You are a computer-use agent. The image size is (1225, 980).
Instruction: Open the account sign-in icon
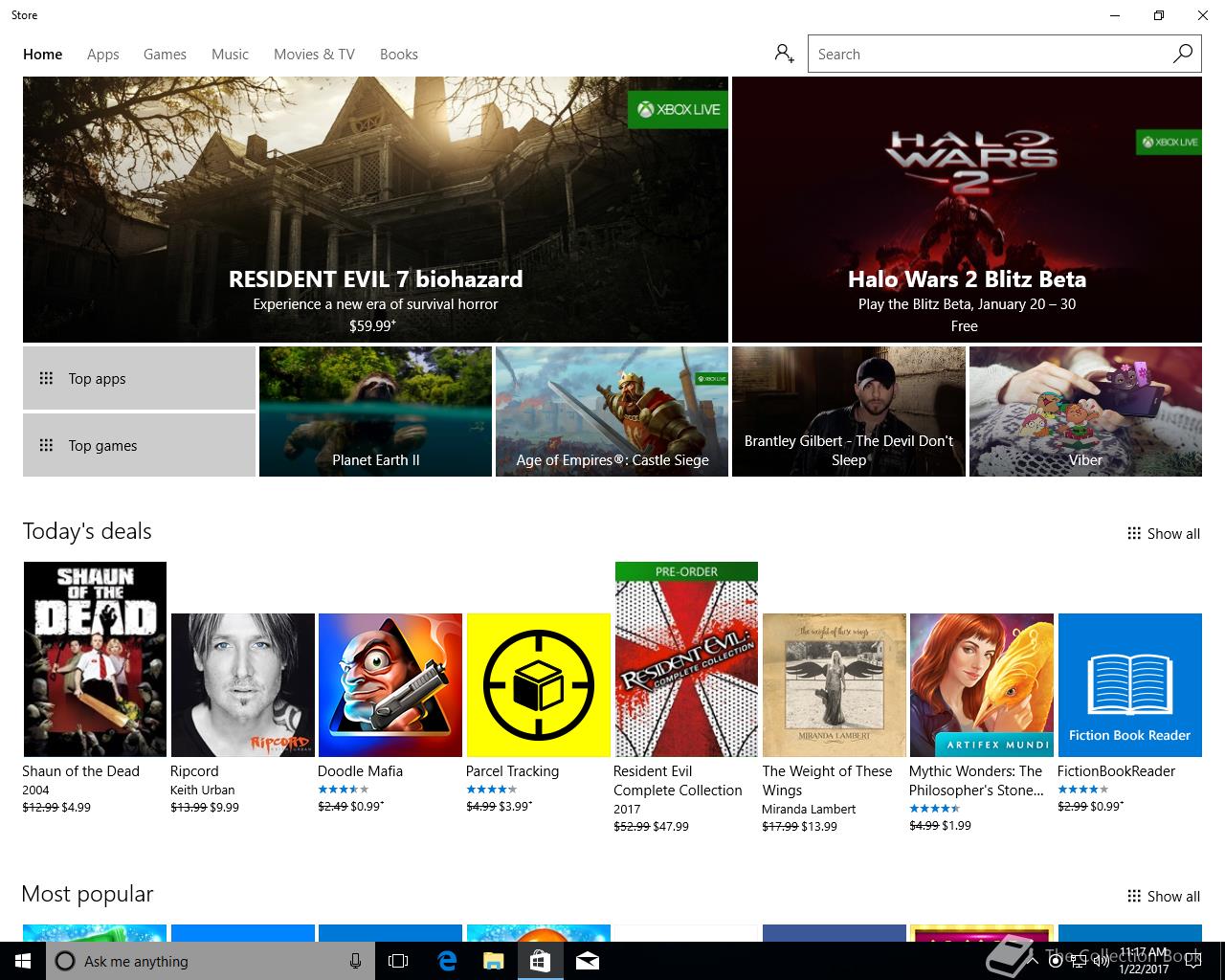785,54
